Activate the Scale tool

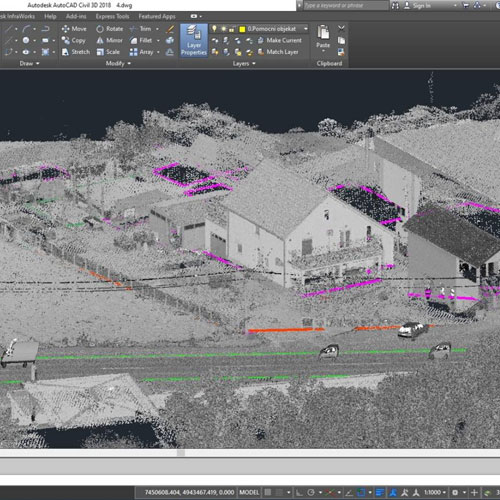click(108, 52)
